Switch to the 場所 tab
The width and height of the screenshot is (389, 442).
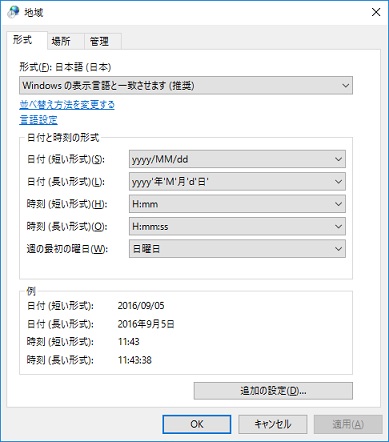click(61, 41)
